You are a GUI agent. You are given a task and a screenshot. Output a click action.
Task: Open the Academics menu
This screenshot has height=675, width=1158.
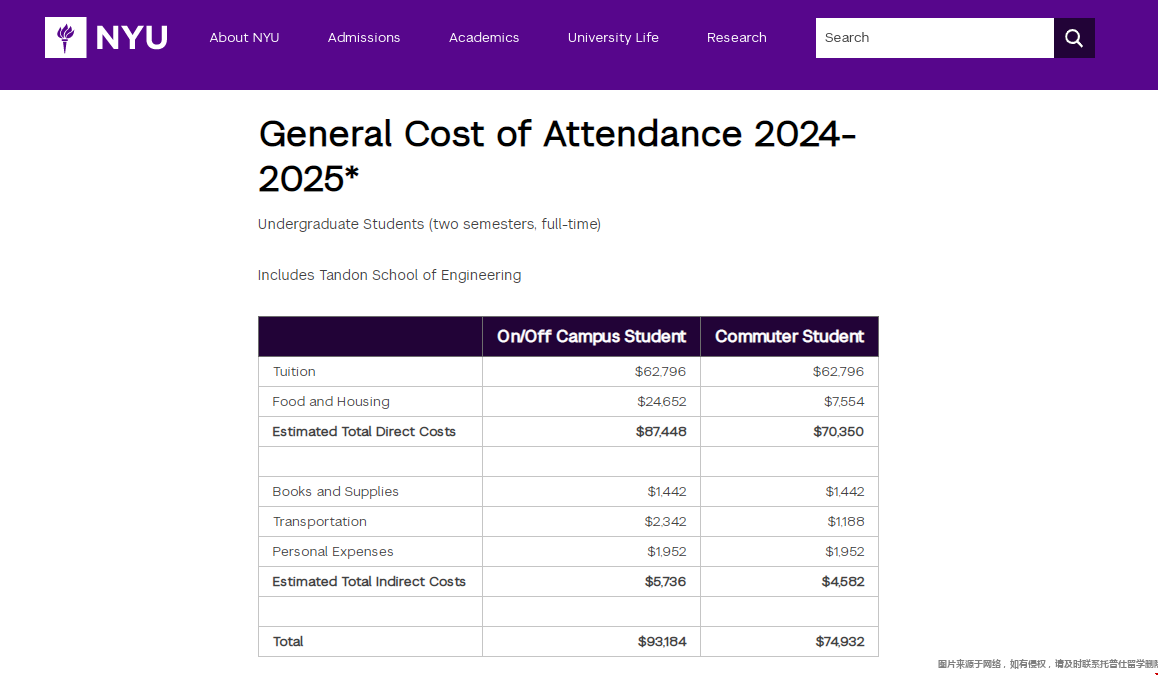[x=484, y=38]
